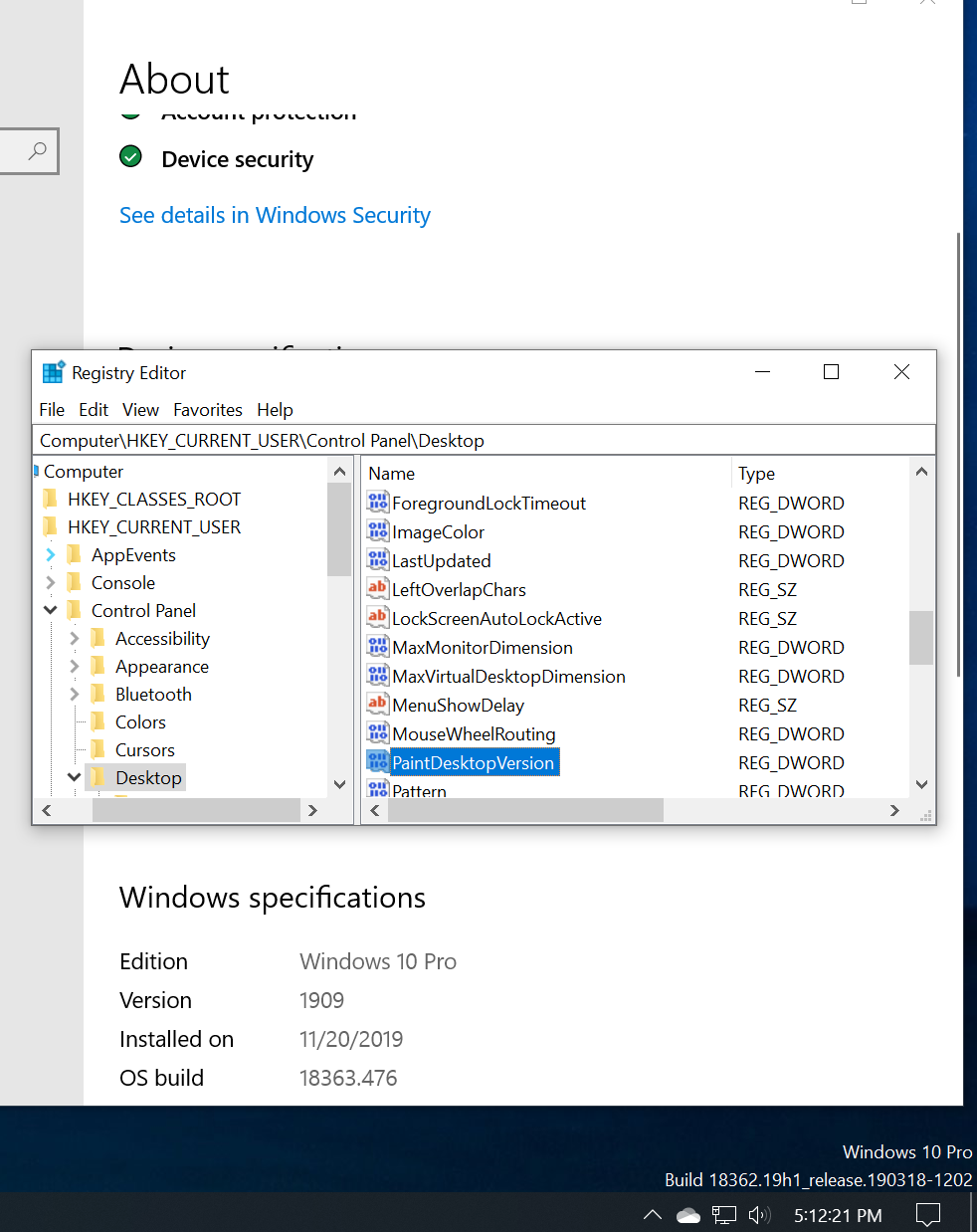Image resolution: width=977 pixels, height=1232 pixels.
Task: Click the MenuShowDelay string value icon
Action: 378,704
